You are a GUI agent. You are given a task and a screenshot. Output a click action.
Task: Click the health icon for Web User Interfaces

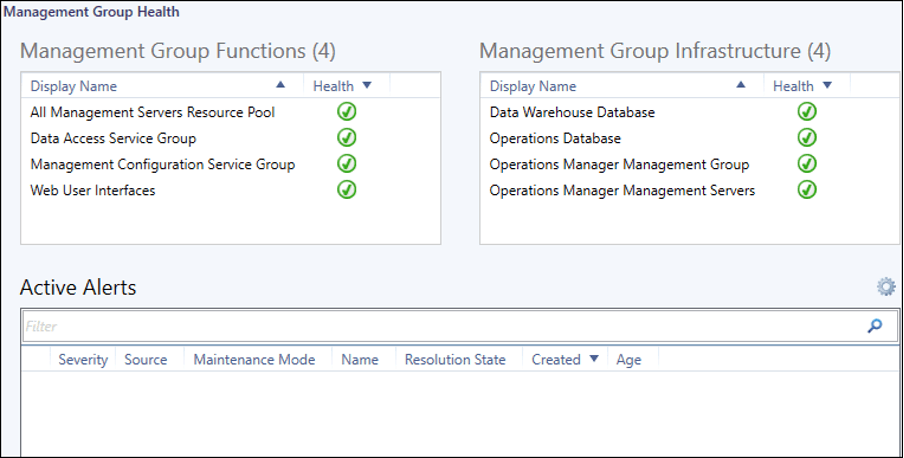click(347, 189)
